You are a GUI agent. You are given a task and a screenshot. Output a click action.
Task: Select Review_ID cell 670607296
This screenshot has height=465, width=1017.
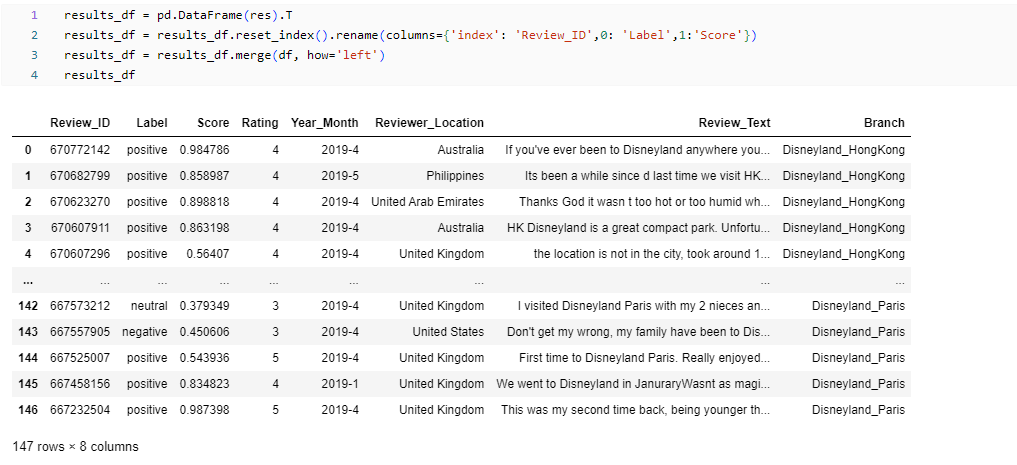point(80,254)
